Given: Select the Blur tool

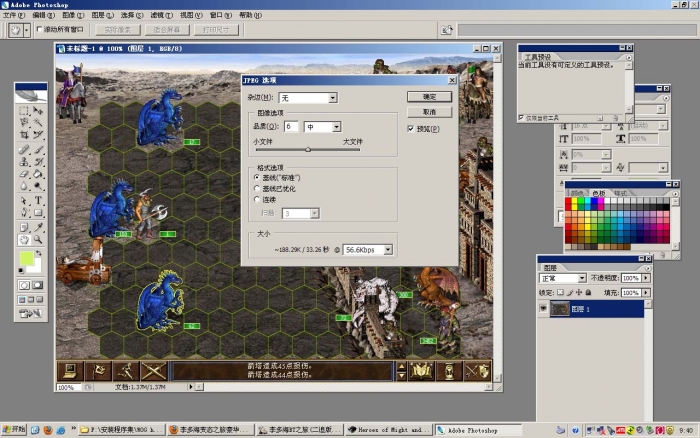Looking at the screenshot, I should [24, 186].
